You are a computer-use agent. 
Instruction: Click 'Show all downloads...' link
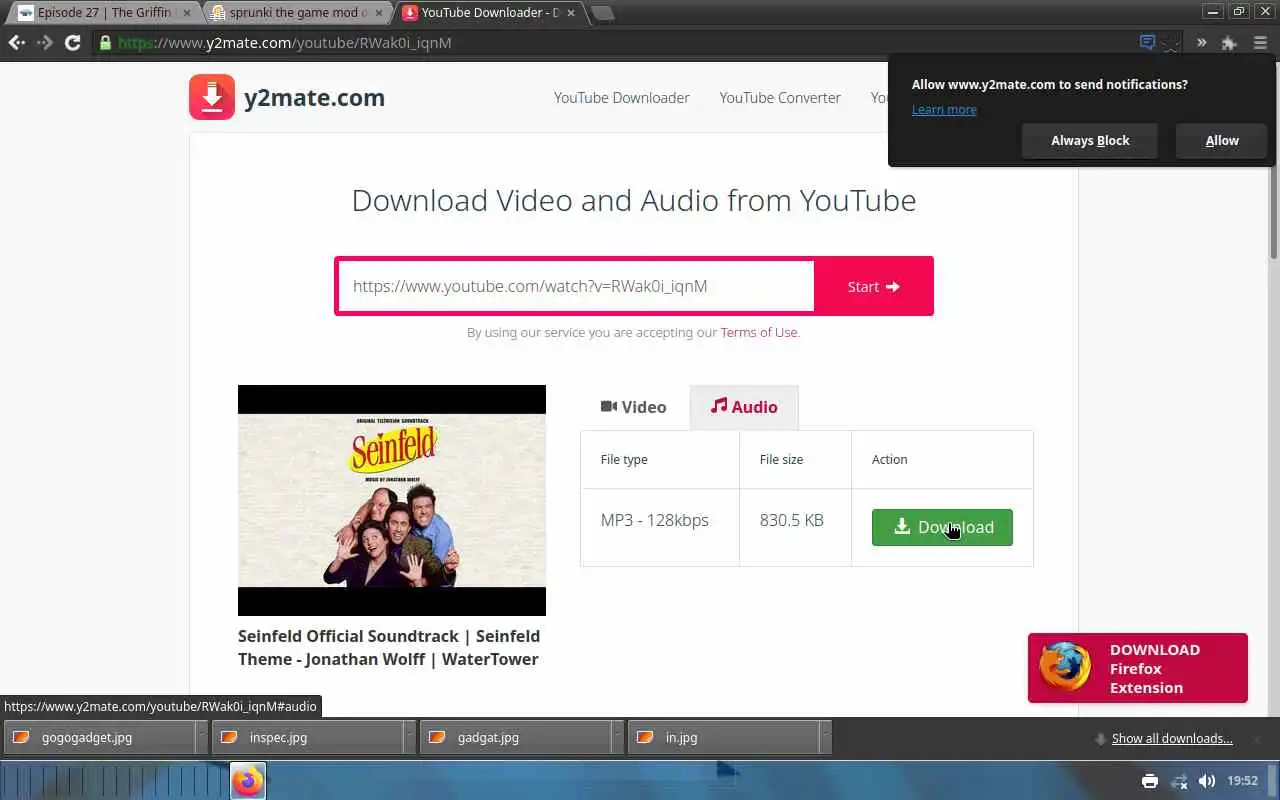[1172, 738]
